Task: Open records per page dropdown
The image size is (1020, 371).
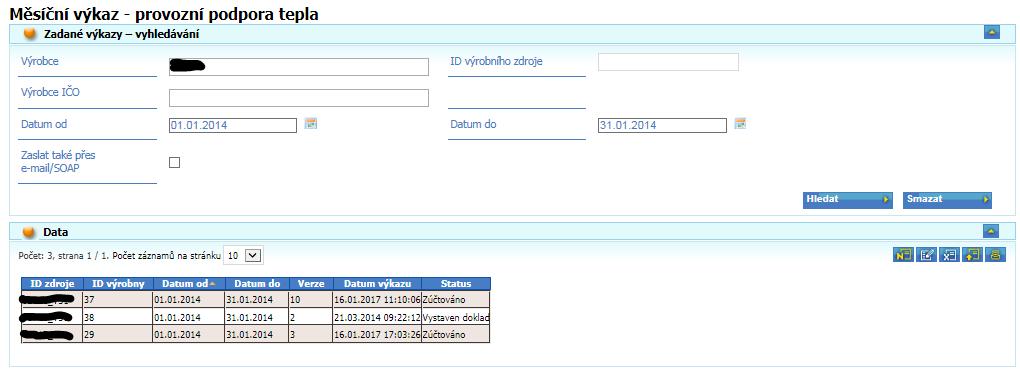Action: [x=243, y=256]
